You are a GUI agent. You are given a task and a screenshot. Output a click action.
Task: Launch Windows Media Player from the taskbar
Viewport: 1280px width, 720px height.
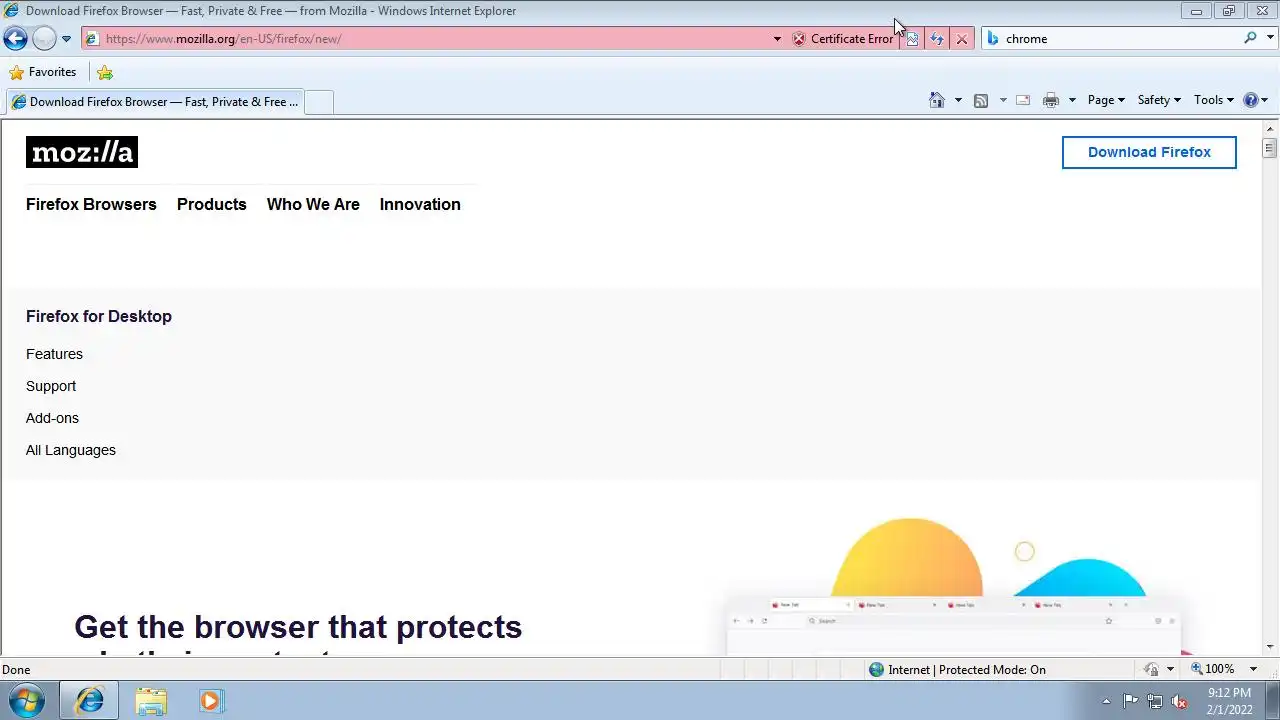tap(210, 700)
